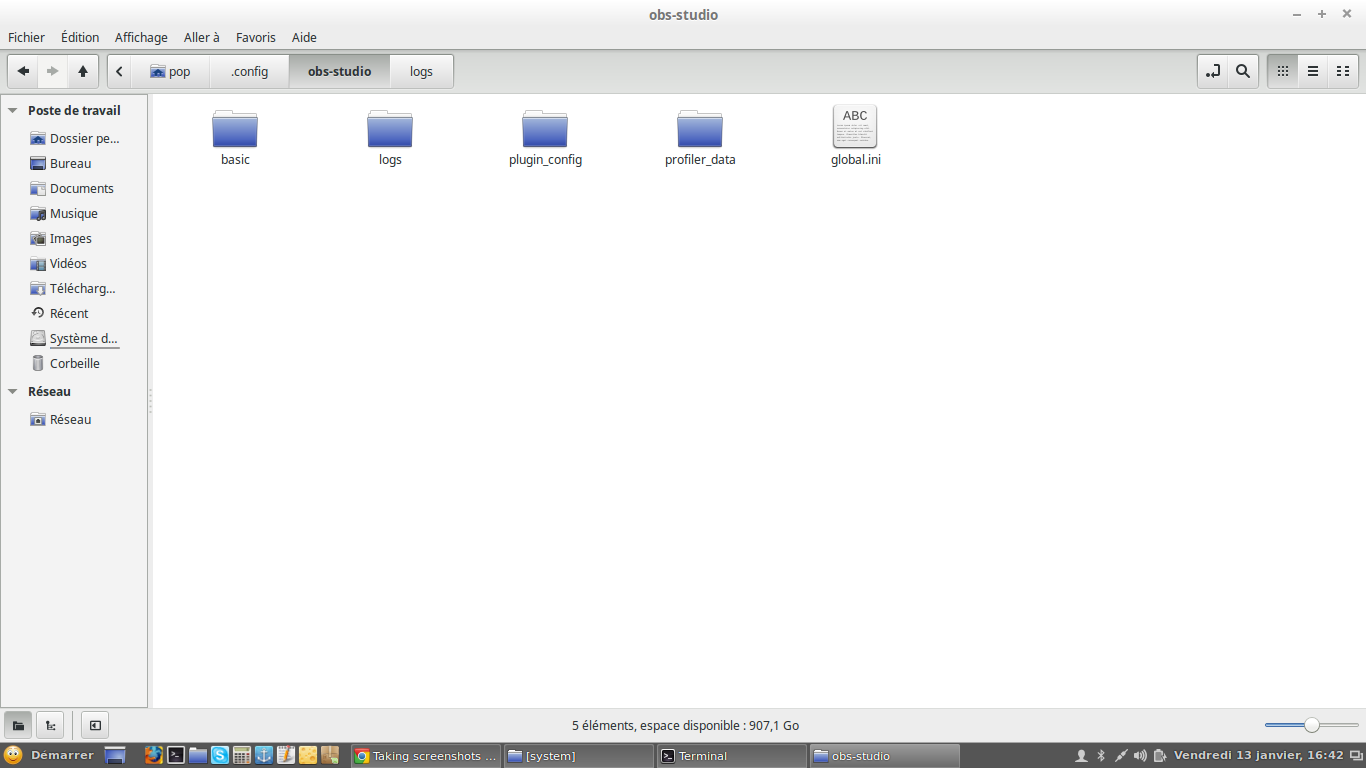Open the sound volume tray icon
1366x768 pixels.
pos(1141,756)
